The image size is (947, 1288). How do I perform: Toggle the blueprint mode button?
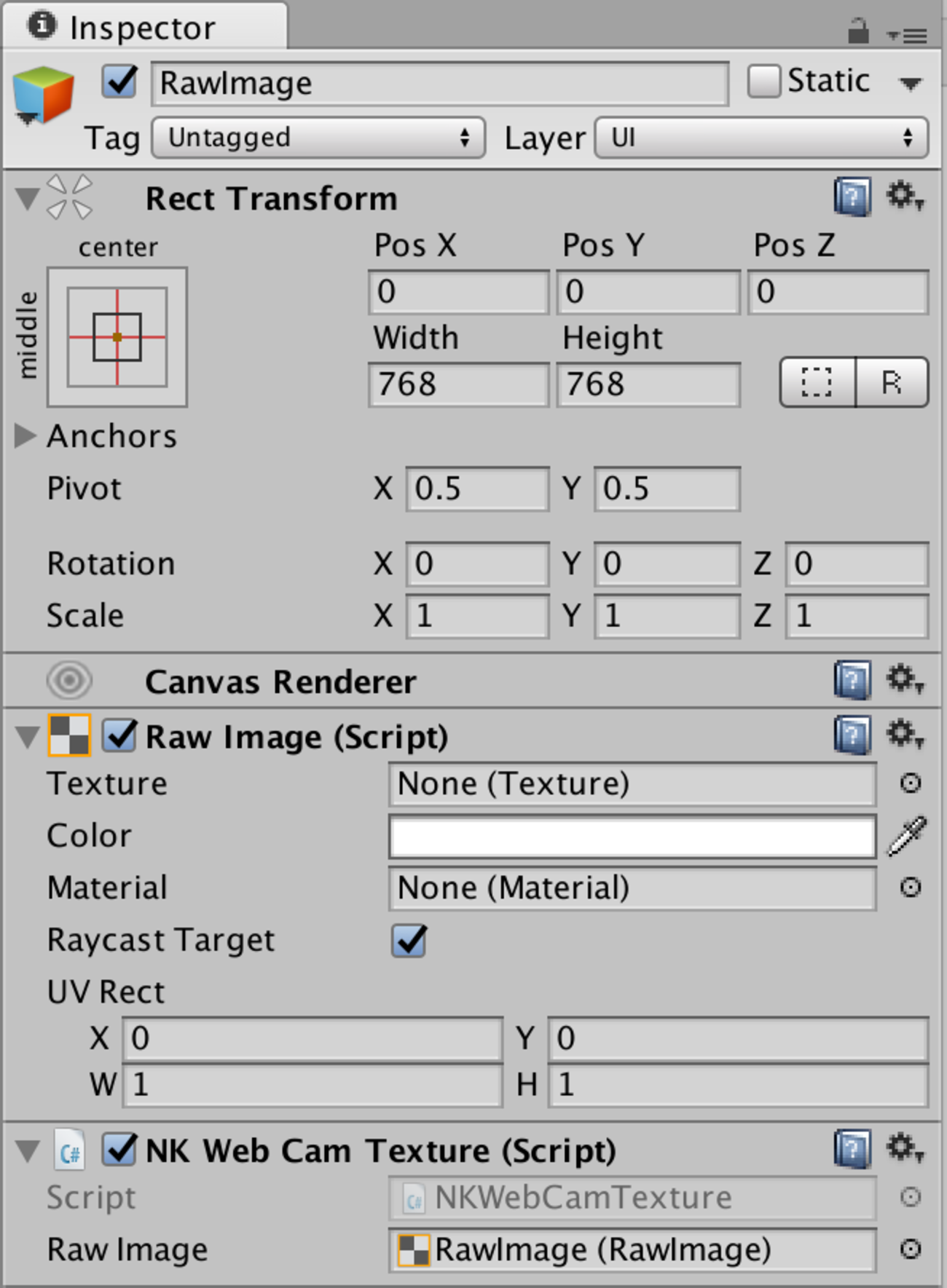click(x=817, y=382)
